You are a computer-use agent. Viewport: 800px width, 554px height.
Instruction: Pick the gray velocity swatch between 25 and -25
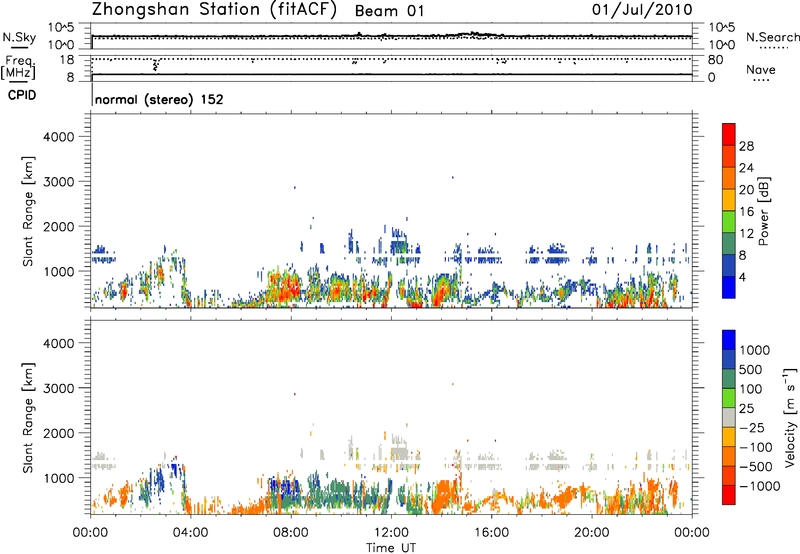click(x=729, y=418)
